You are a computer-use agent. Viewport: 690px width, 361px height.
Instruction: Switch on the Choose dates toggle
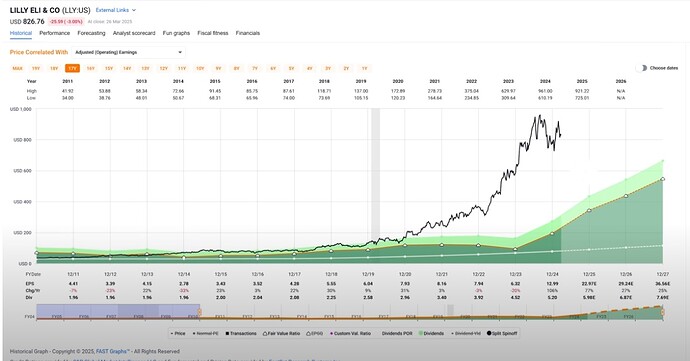pyautogui.click(x=642, y=68)
